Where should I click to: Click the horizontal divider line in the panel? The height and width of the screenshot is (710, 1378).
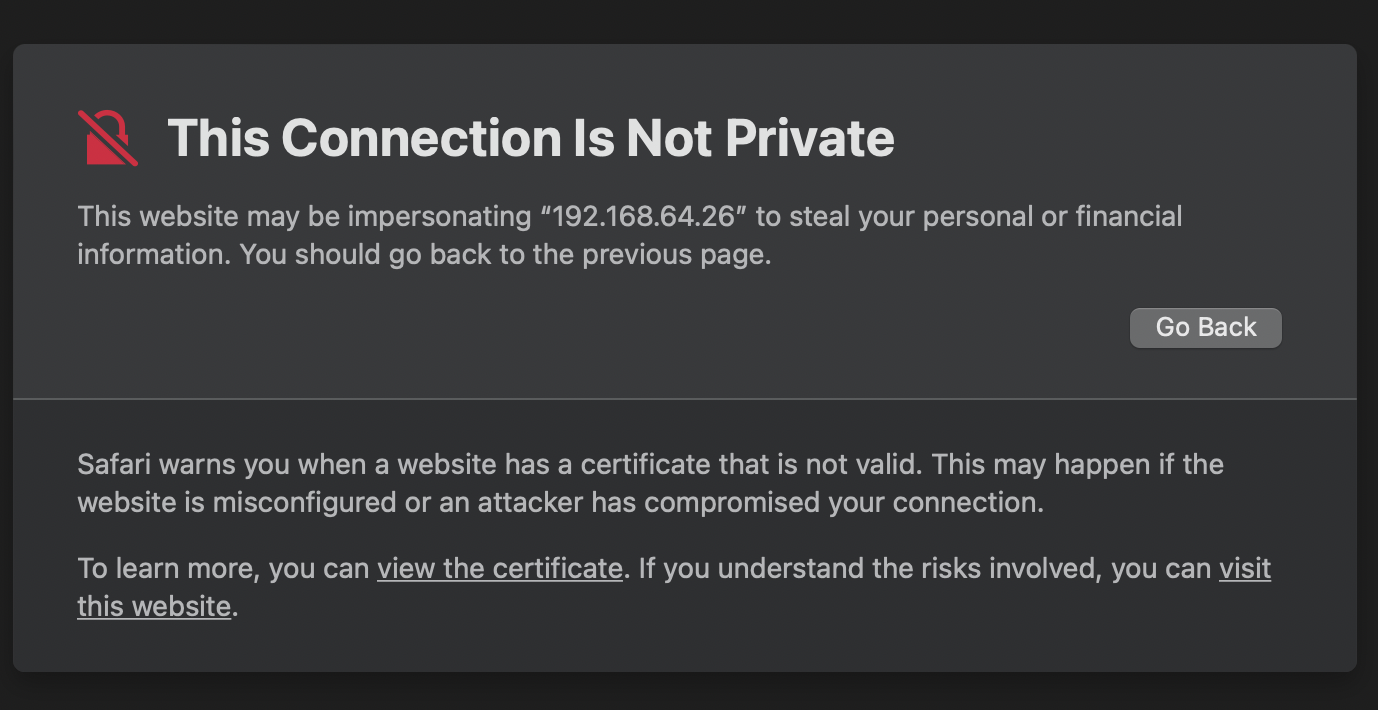coord(685,399)
